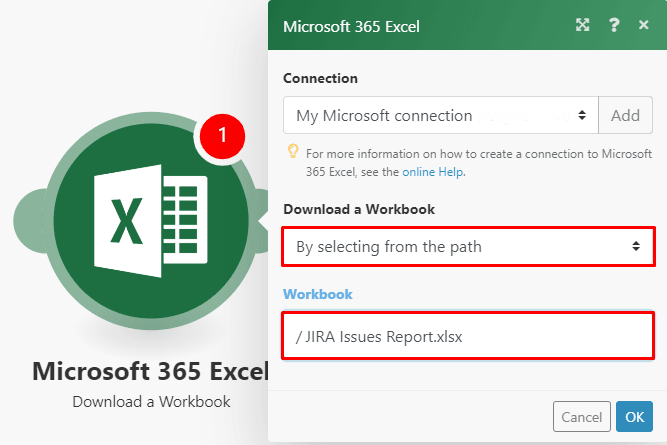Expand the module dialog to full screen
Screen dimensions: 667x445
(582, 26)
